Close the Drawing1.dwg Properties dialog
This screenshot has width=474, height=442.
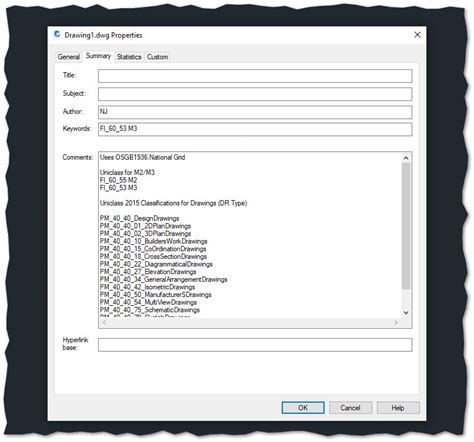click(417, 35)
